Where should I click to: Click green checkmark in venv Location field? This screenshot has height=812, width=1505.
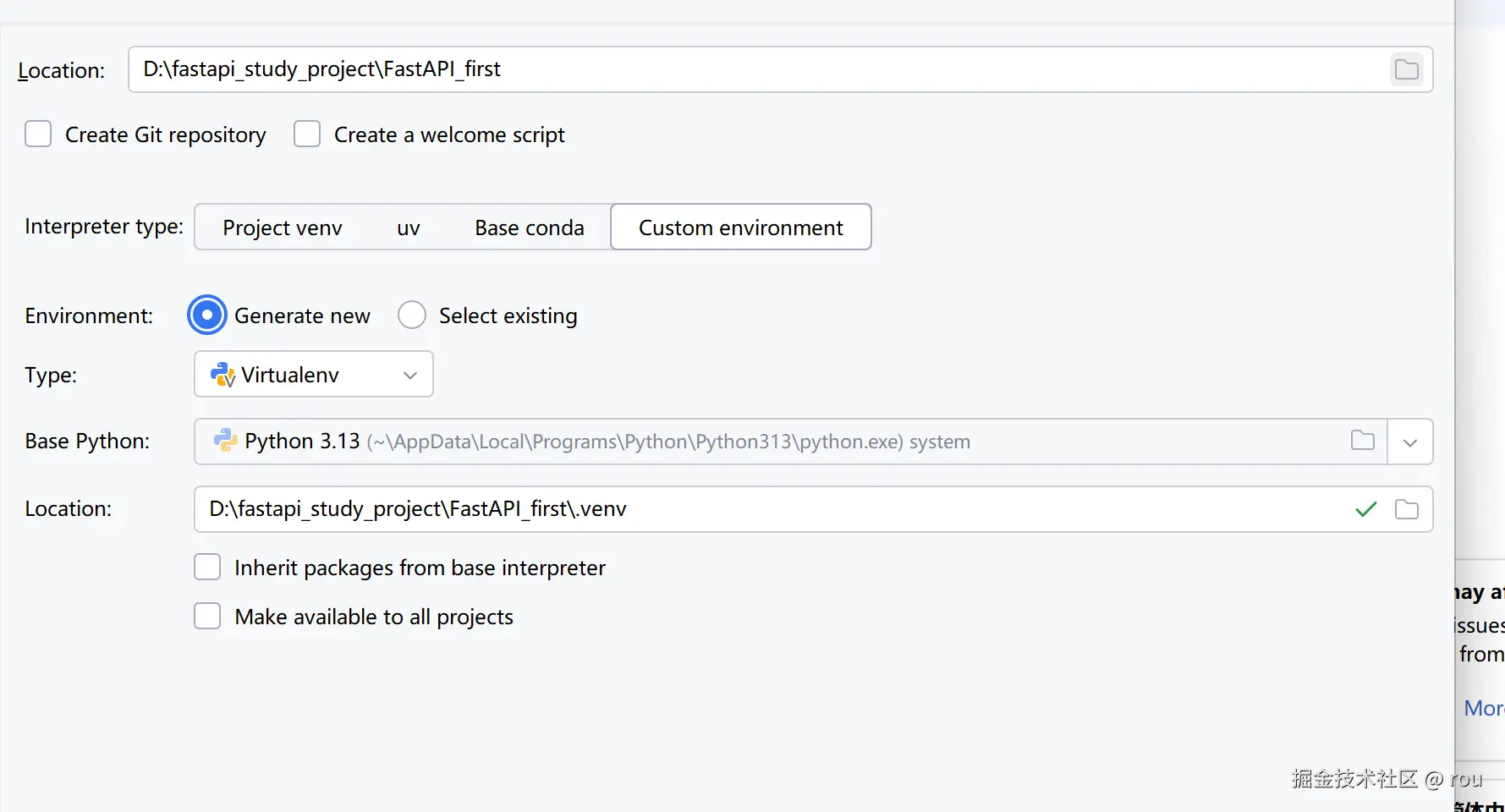coord(1365,509)
